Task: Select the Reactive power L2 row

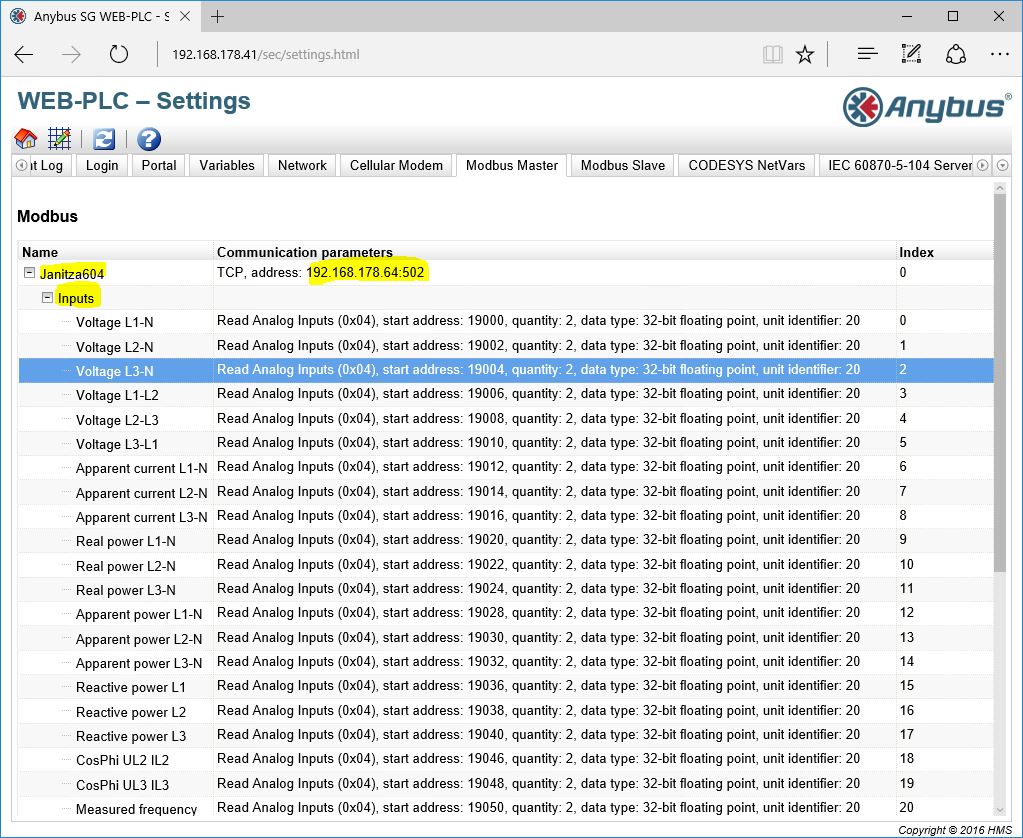Action: pyautogui.click(x=506, y=711)
